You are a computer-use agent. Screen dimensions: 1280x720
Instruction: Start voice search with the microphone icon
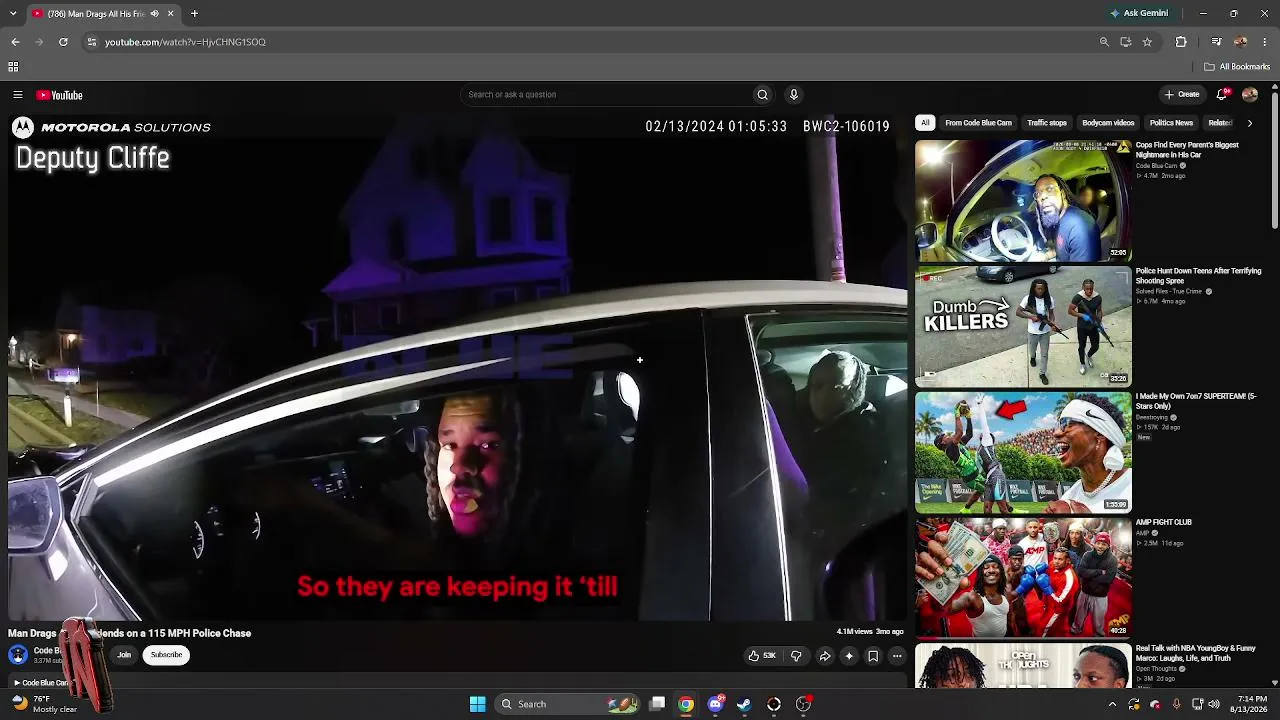pos(794,95)
